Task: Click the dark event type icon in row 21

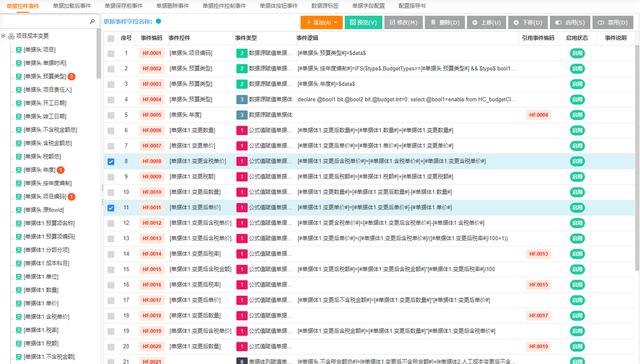Action: pos(242,362)
